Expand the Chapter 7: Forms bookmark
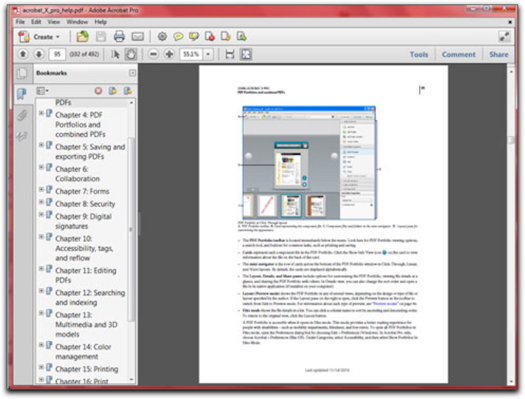Screen dimensions: 525x399 [41, 189]
